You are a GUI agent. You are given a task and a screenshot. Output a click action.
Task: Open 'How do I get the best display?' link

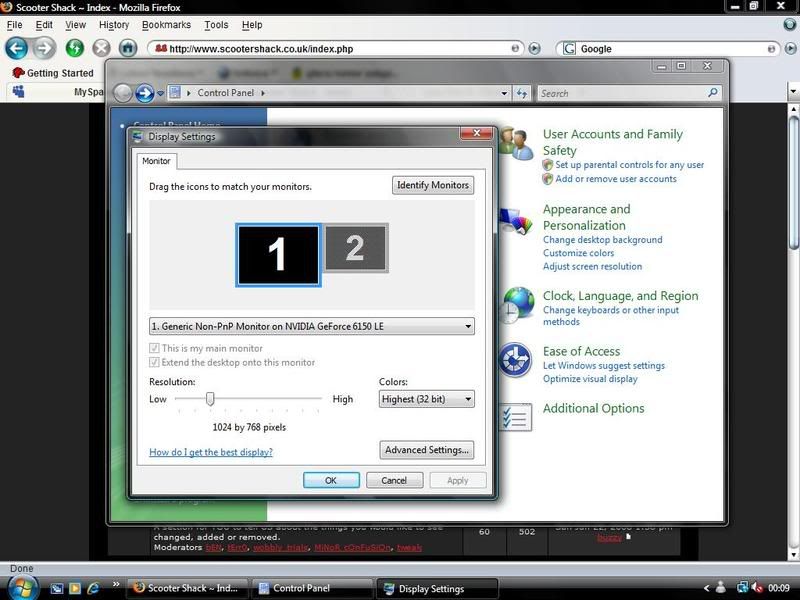(x=211, y=452)
